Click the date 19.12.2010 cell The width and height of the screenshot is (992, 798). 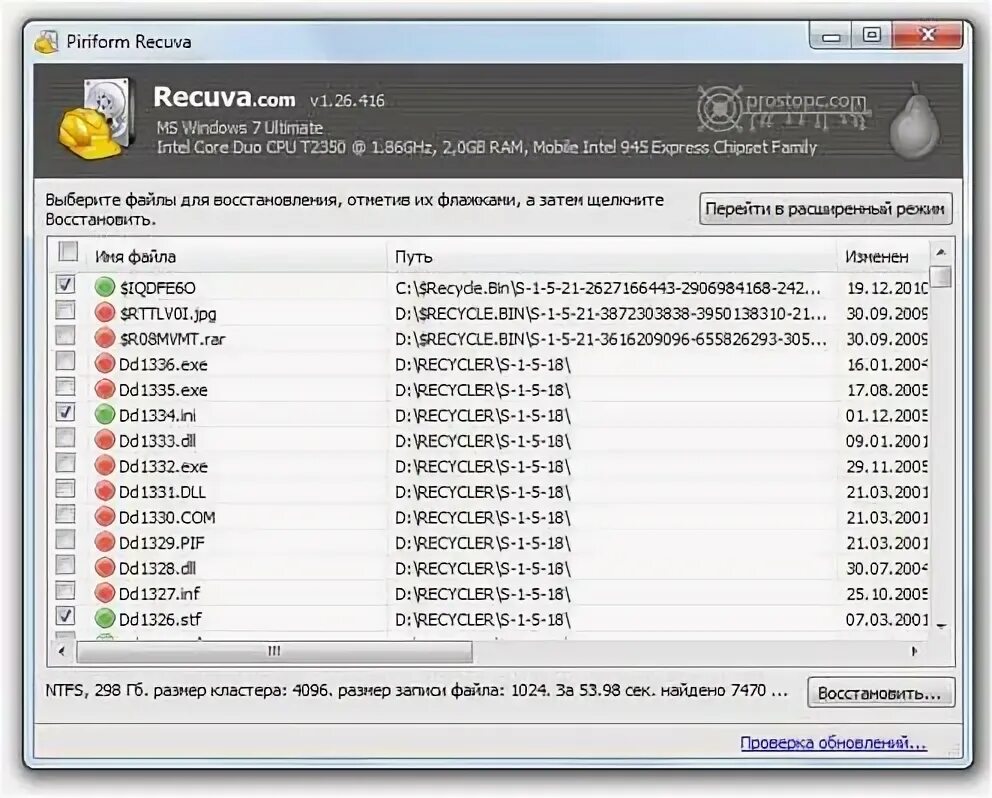tap(887, 288)
